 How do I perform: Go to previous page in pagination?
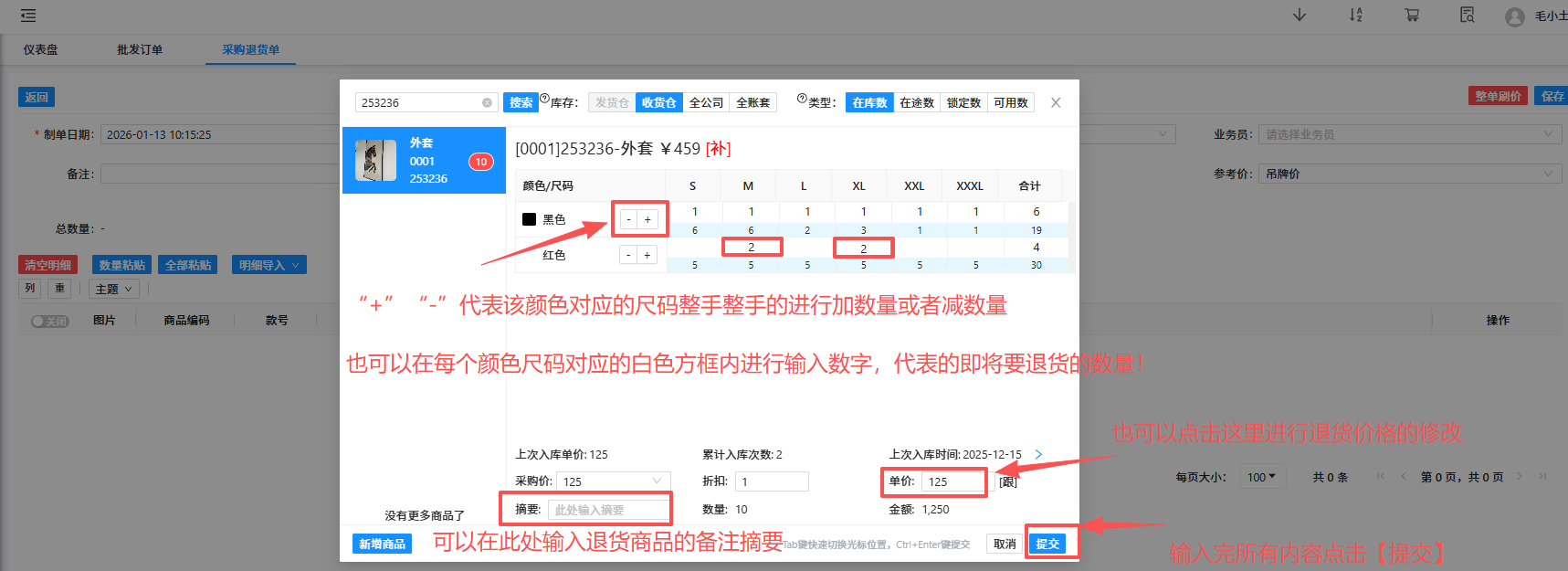point(1404,477)
